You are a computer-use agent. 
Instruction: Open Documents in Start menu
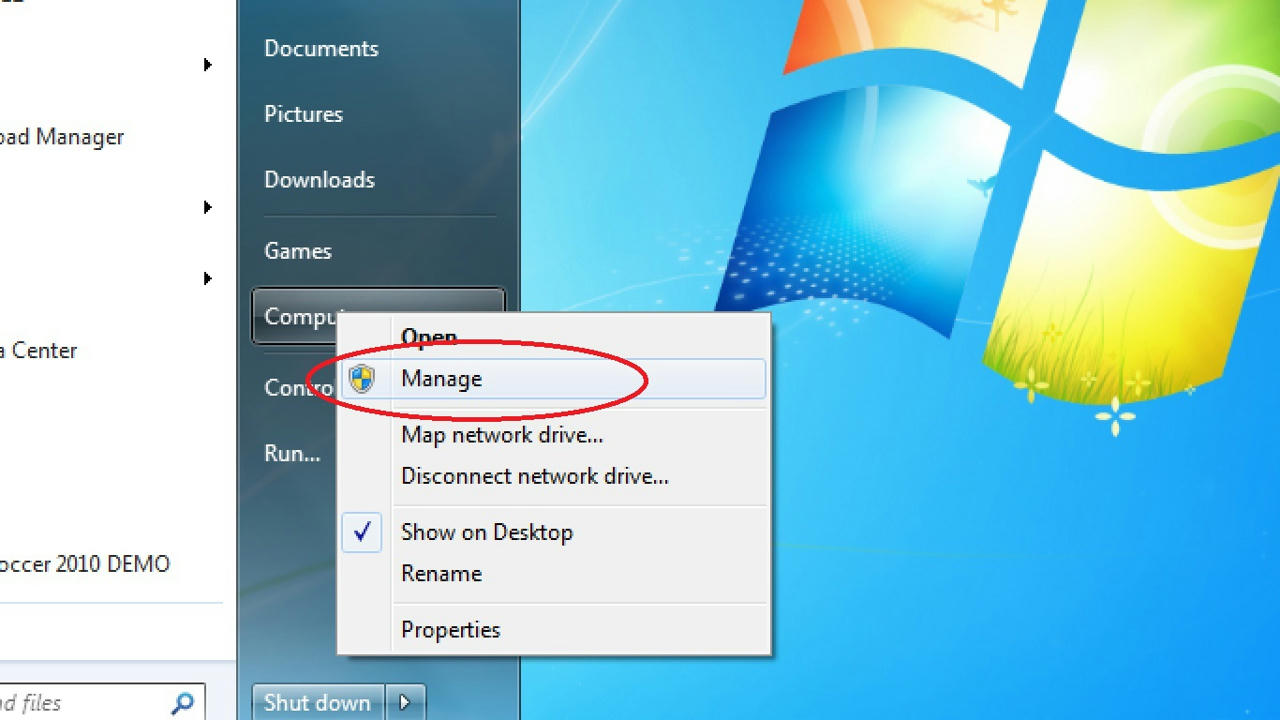click(x=321, y=49)
